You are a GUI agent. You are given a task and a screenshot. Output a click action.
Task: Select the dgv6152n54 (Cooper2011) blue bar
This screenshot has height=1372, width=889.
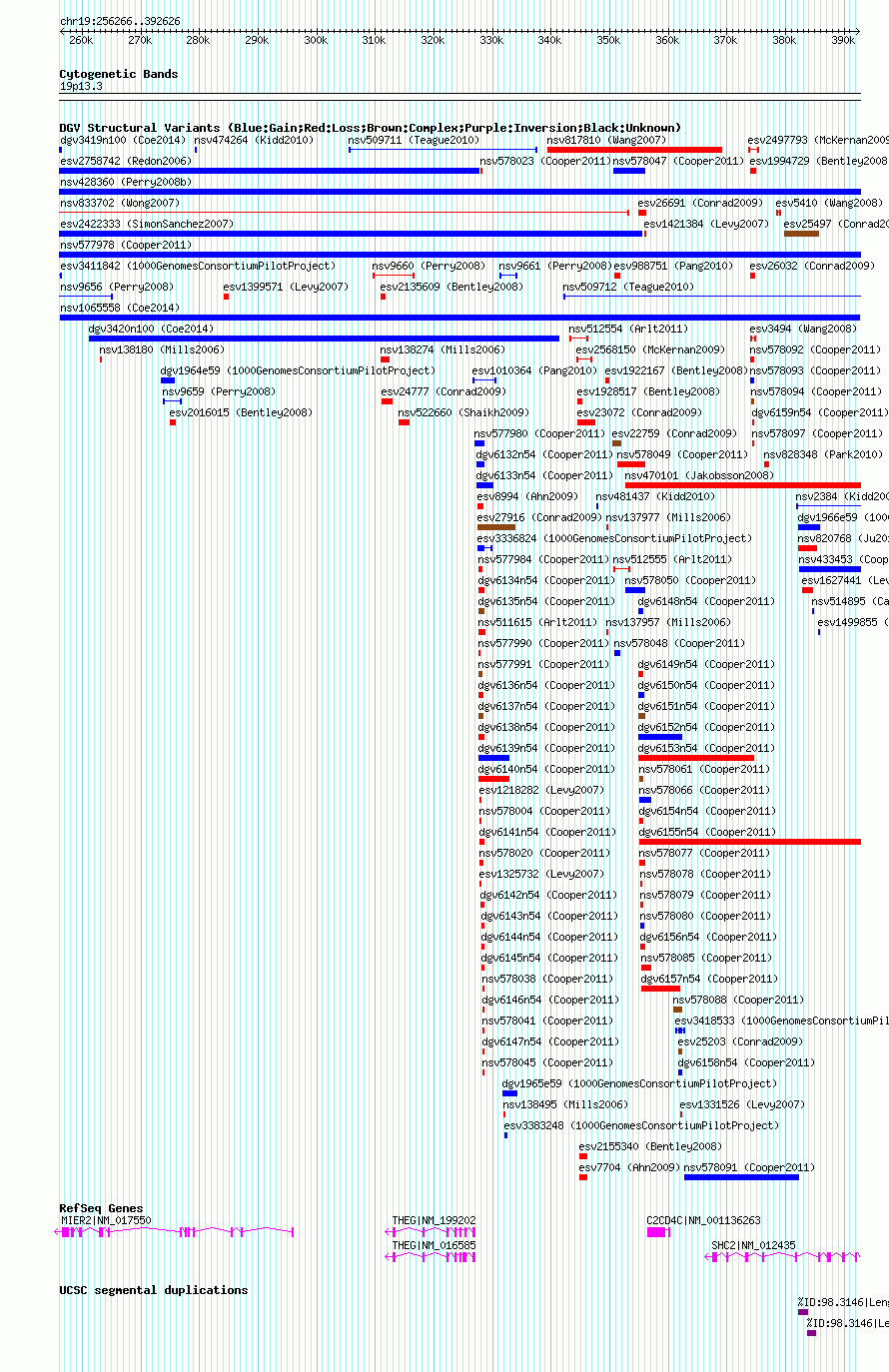pyautogui.click(x=660, y=737)
